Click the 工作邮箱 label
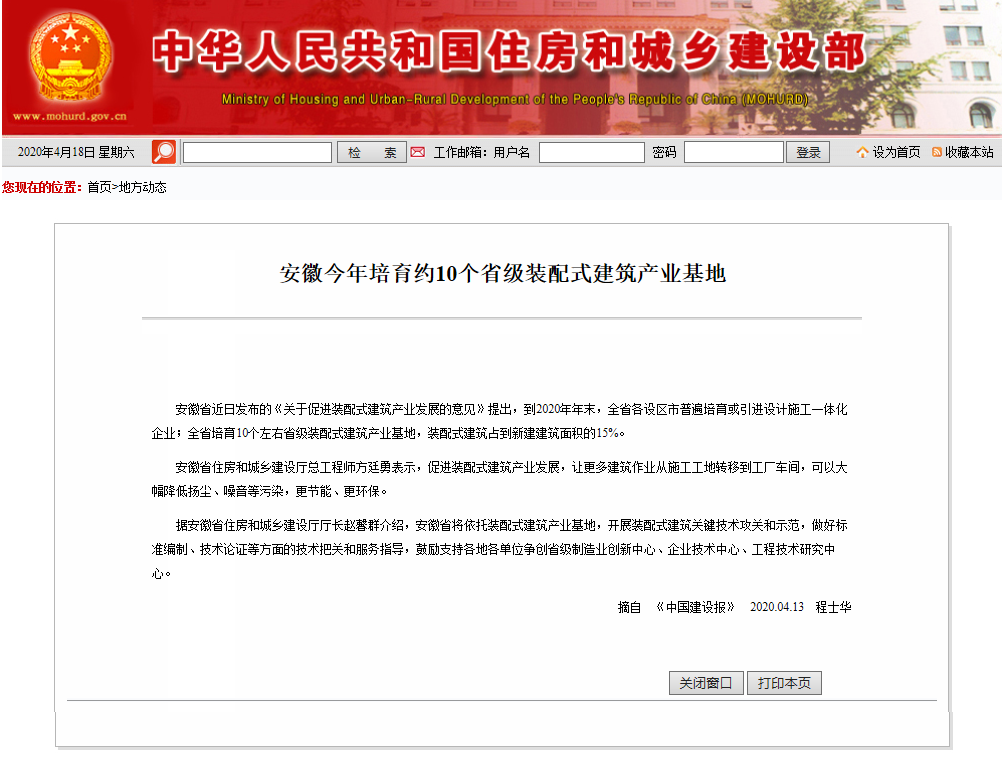This screenshot has width=1006, height=759. point(460,152)
